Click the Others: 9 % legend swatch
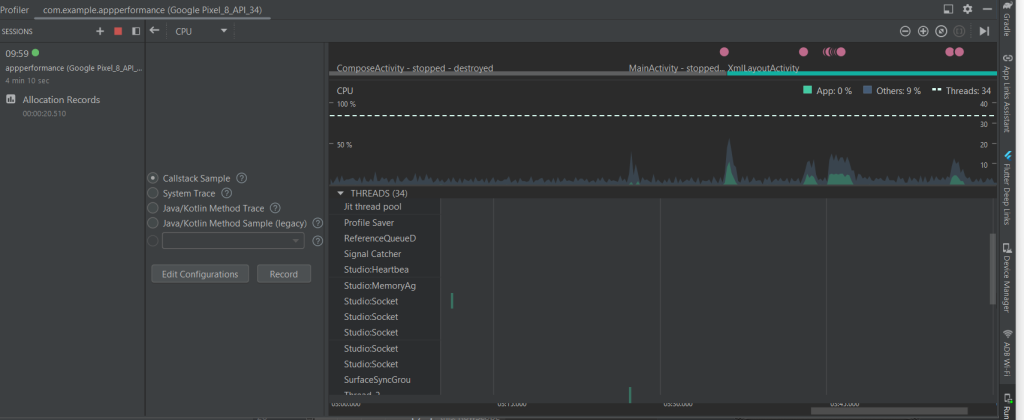Viewport: 1024px width, 420px height. [x=867, y=91]
